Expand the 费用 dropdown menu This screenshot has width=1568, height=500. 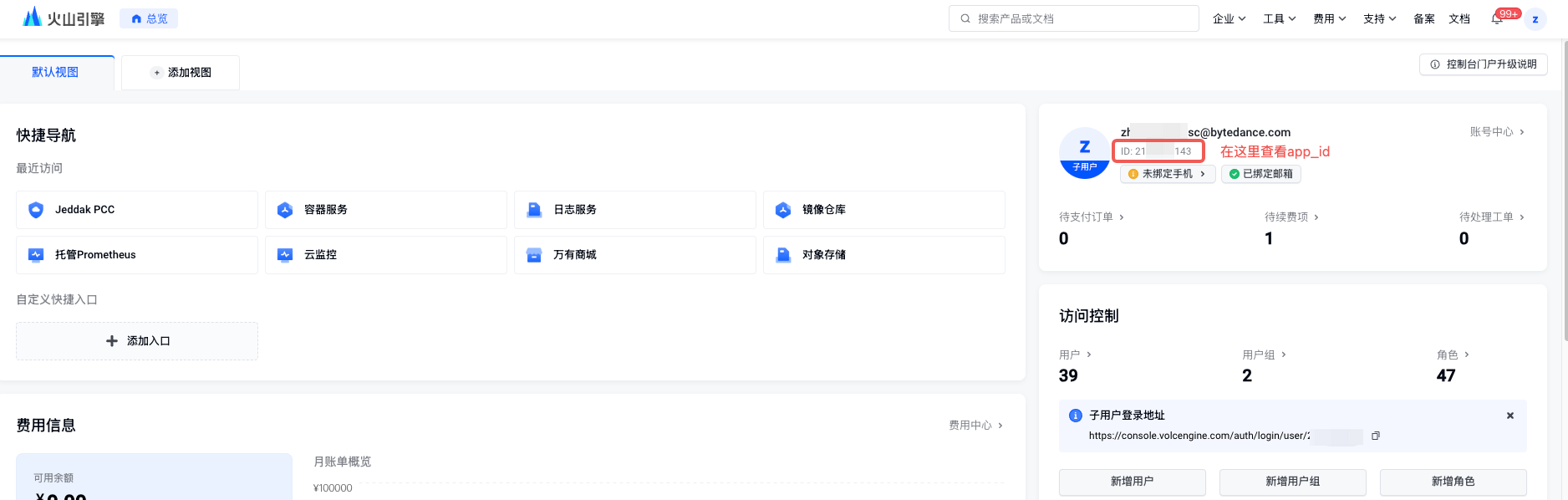click(x=1329, y=19)
